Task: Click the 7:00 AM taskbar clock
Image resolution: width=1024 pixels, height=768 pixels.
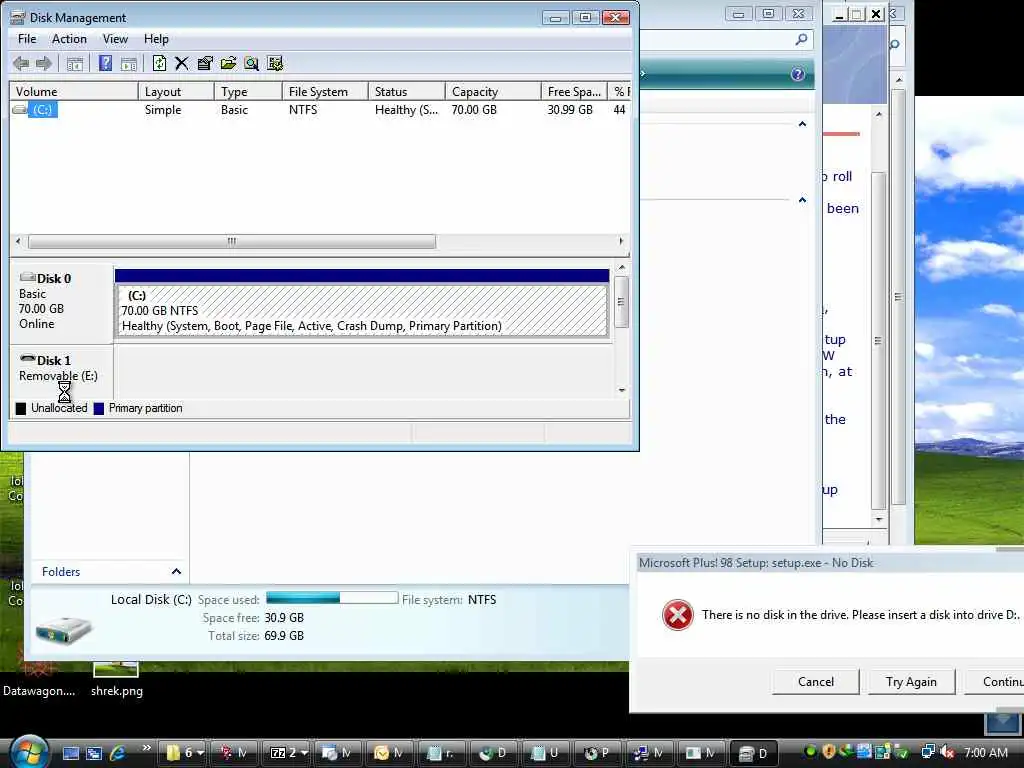Action: click(x=986, y=753)
